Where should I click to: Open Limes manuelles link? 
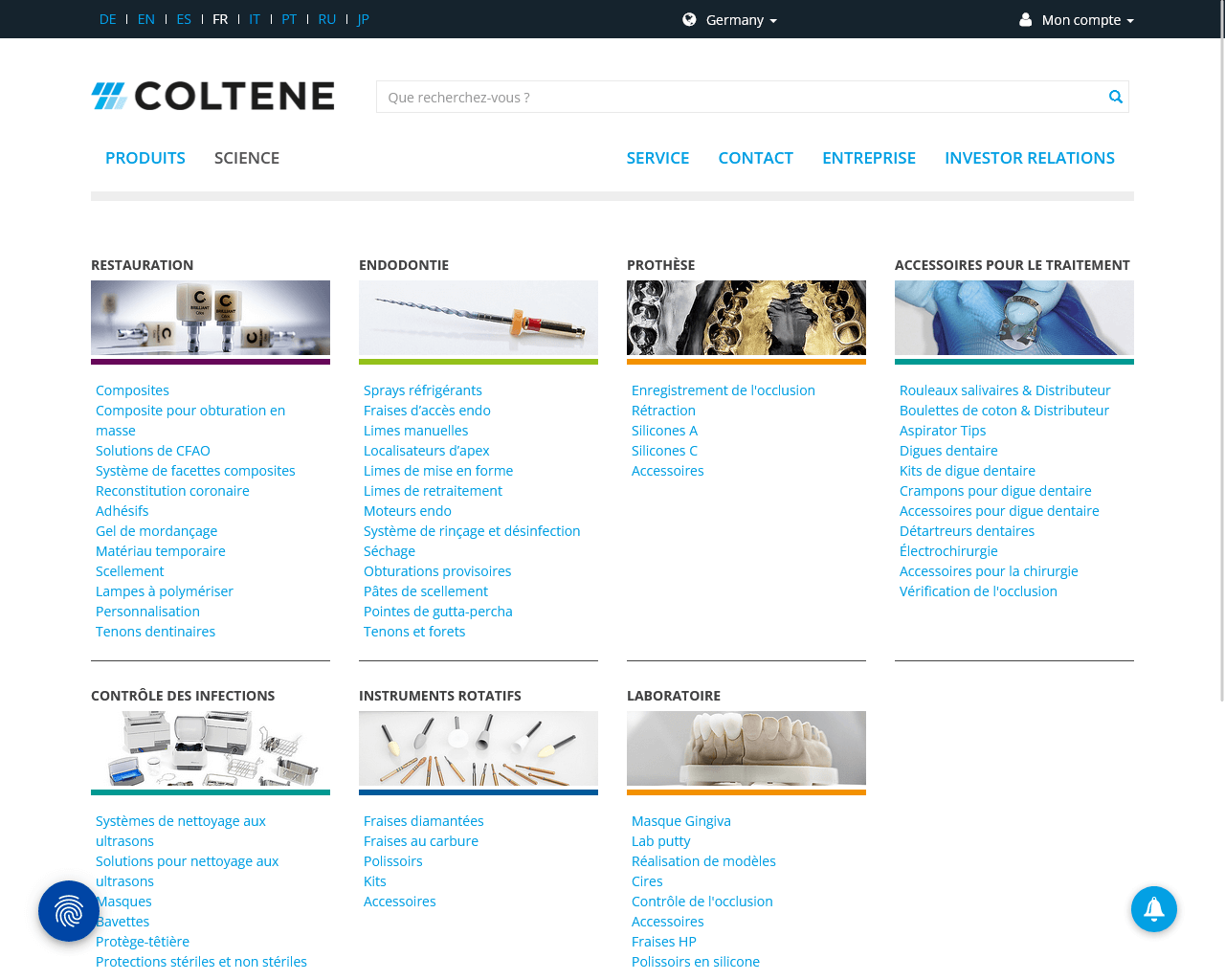pos(416,431)
